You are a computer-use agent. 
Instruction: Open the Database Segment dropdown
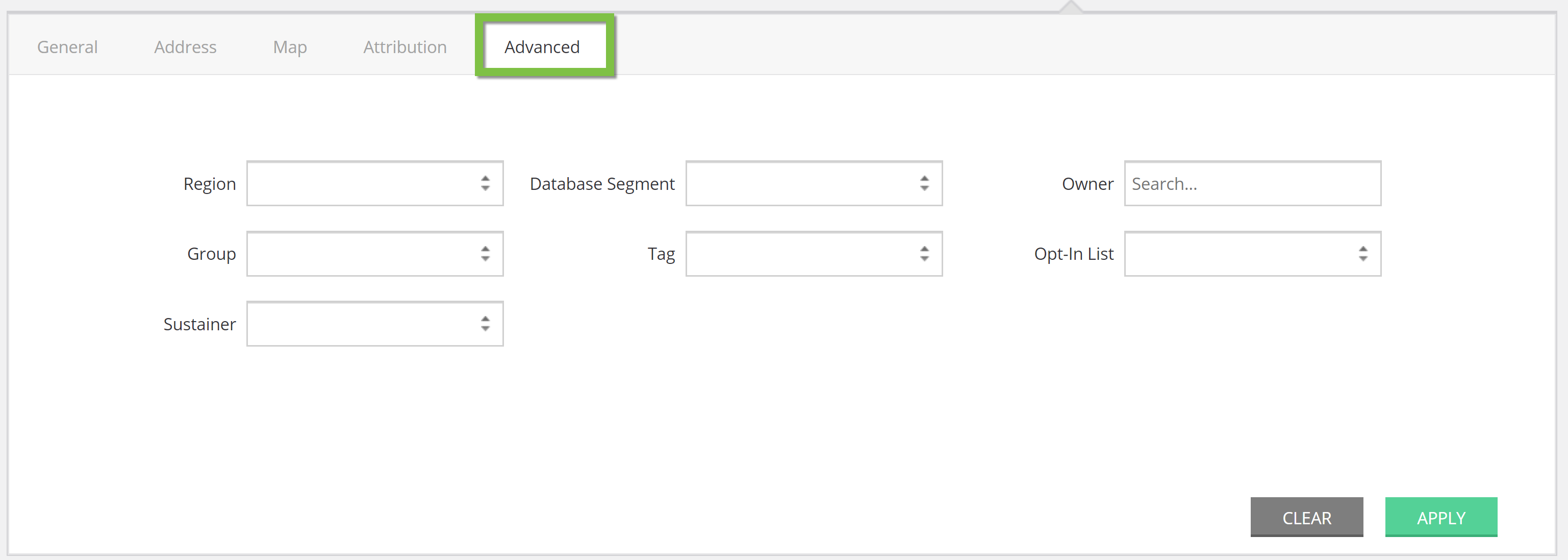click(x=814, y=183)
